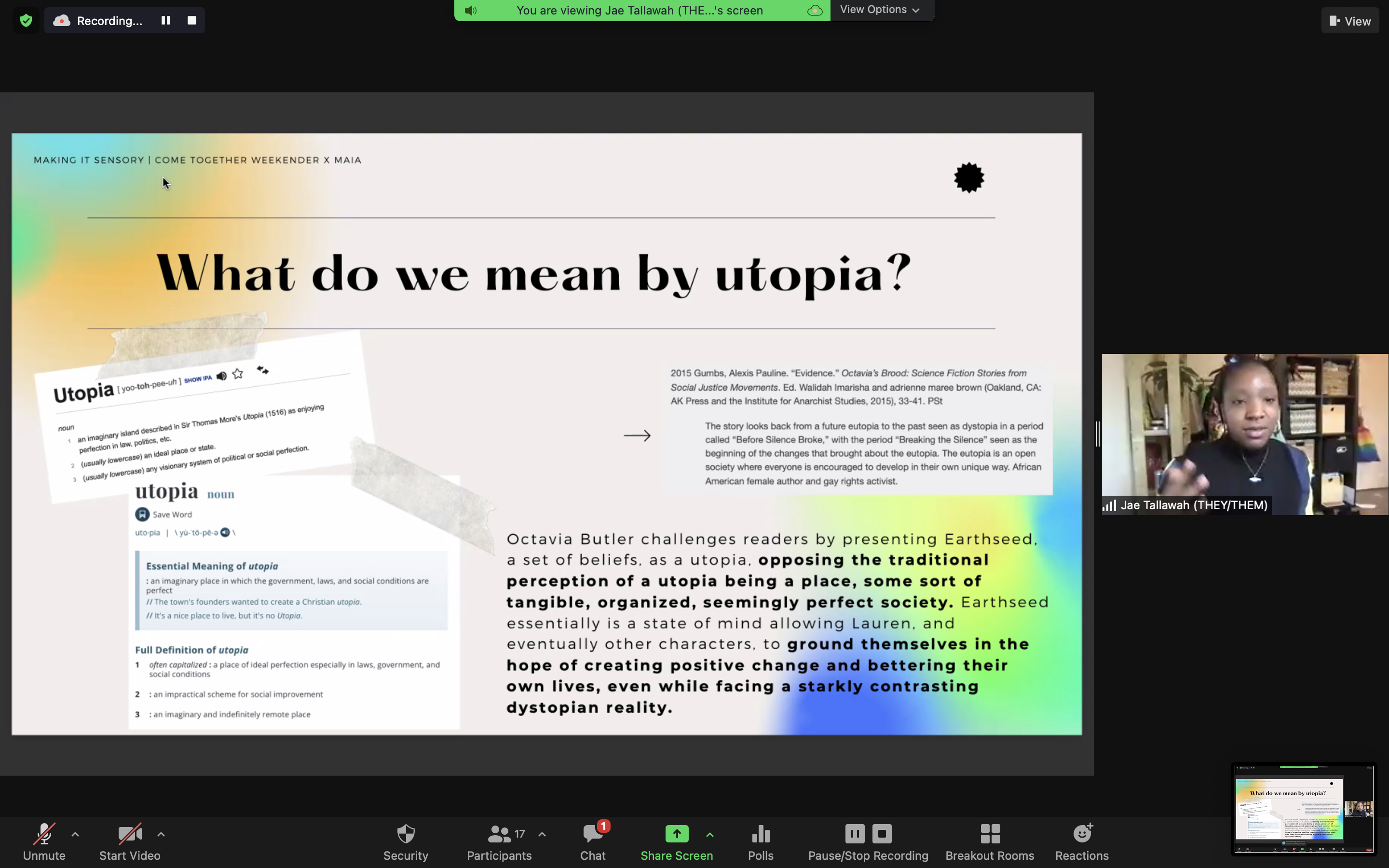Open the Reactions menu
This screenshot has width=1389, height=868.
(1081, 841)
